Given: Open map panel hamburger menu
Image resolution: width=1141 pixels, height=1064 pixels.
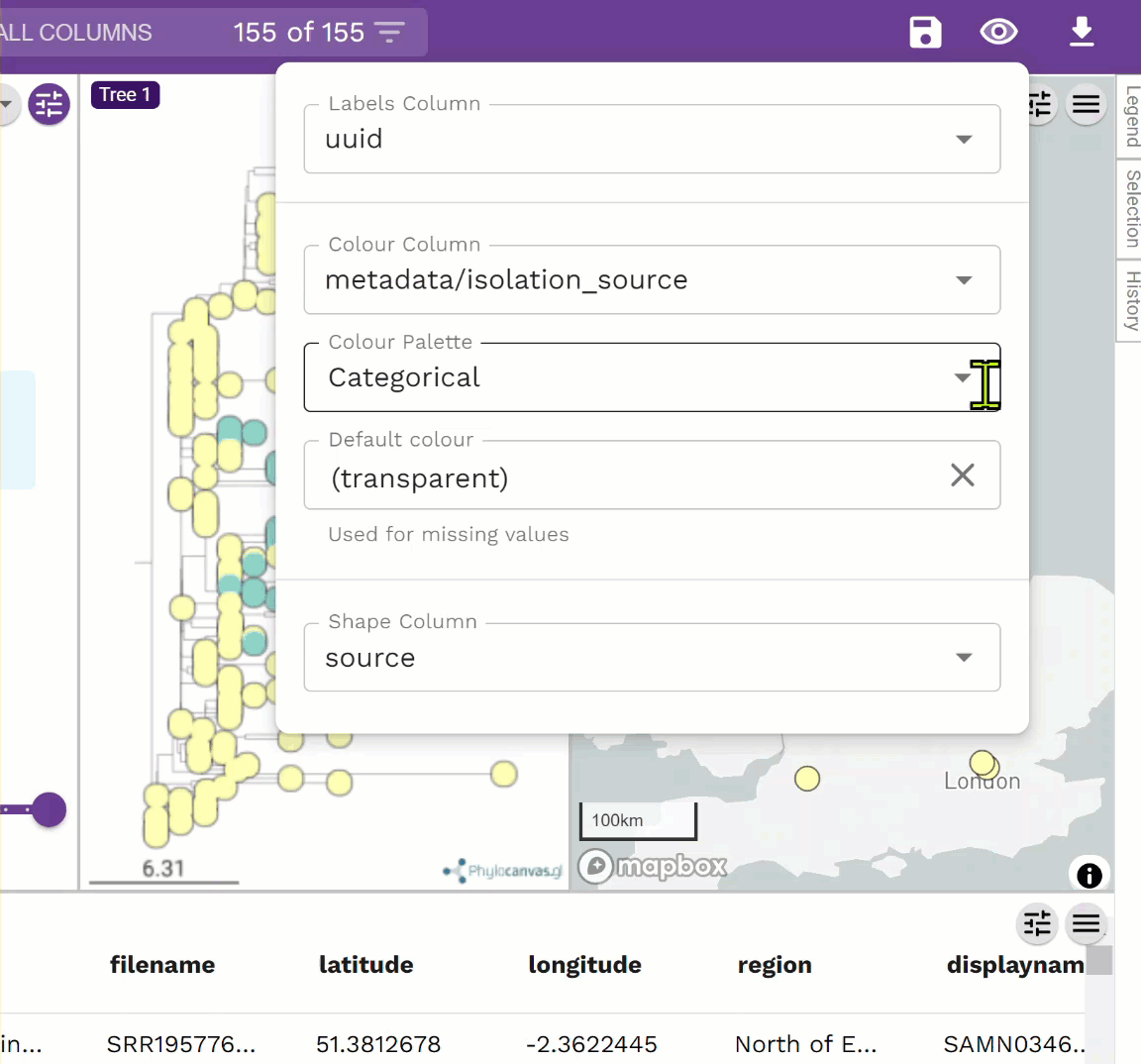Looking at the screenshot, I should coord(1087,105).
